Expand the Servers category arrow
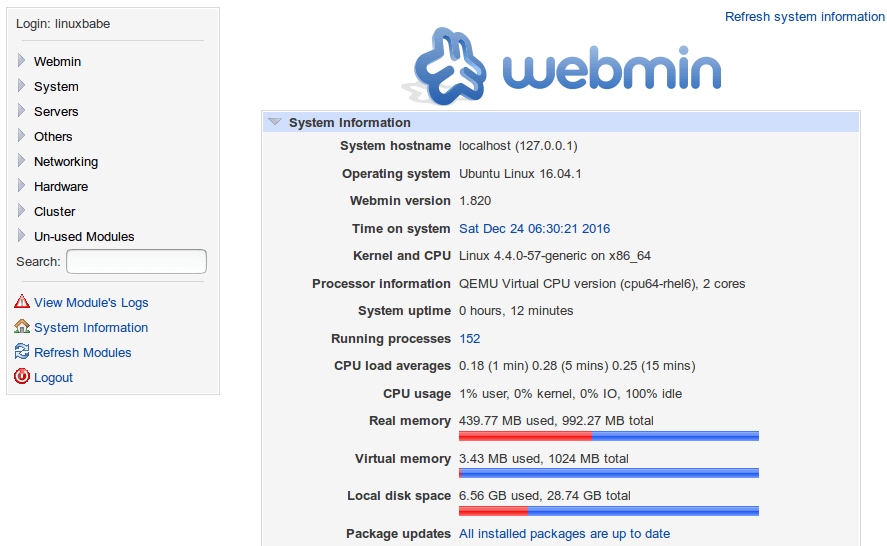887x546 pixels. point(22,111)
